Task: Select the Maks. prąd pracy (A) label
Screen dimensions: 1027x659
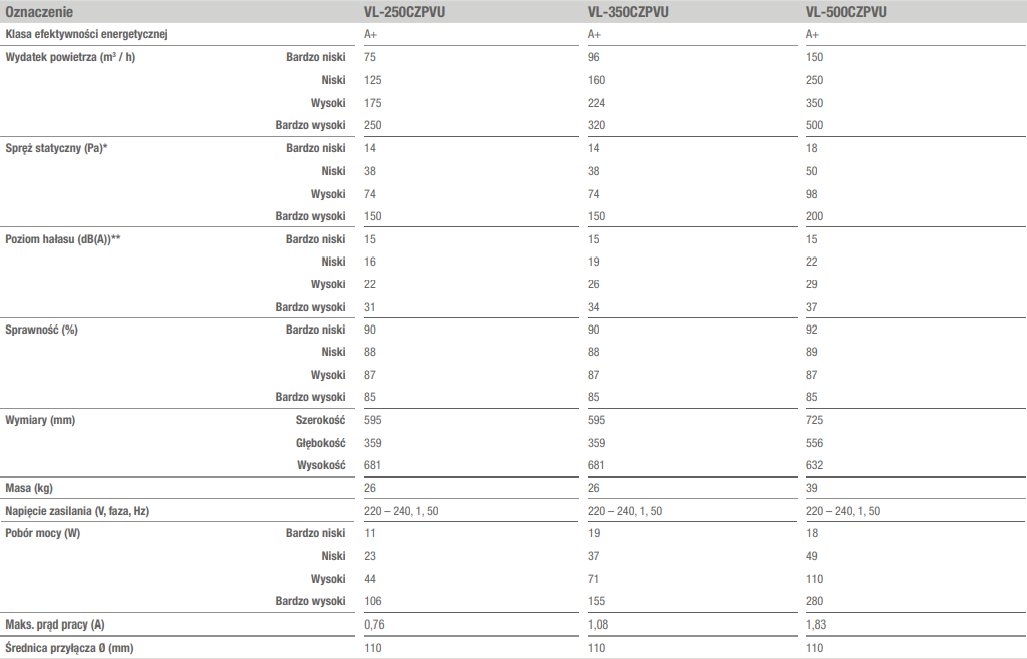Action: point(54,624)
